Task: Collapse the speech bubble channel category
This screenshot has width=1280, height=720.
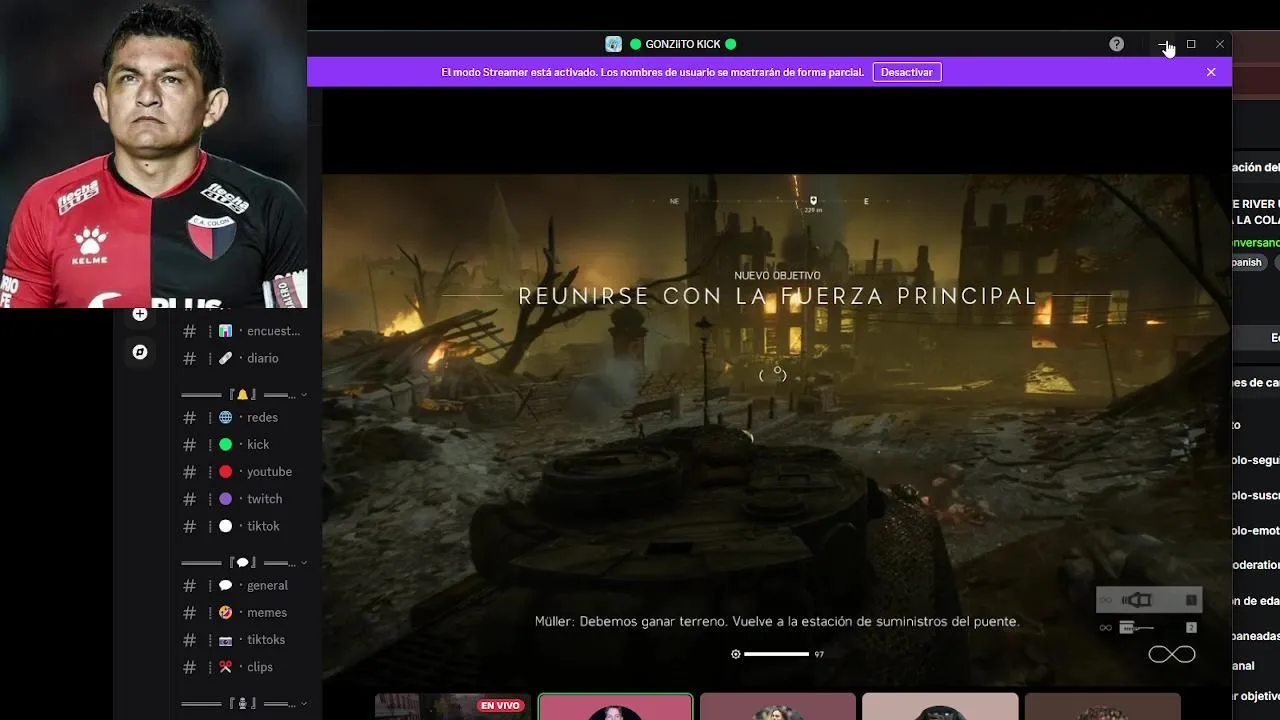Action: (243, 563)
